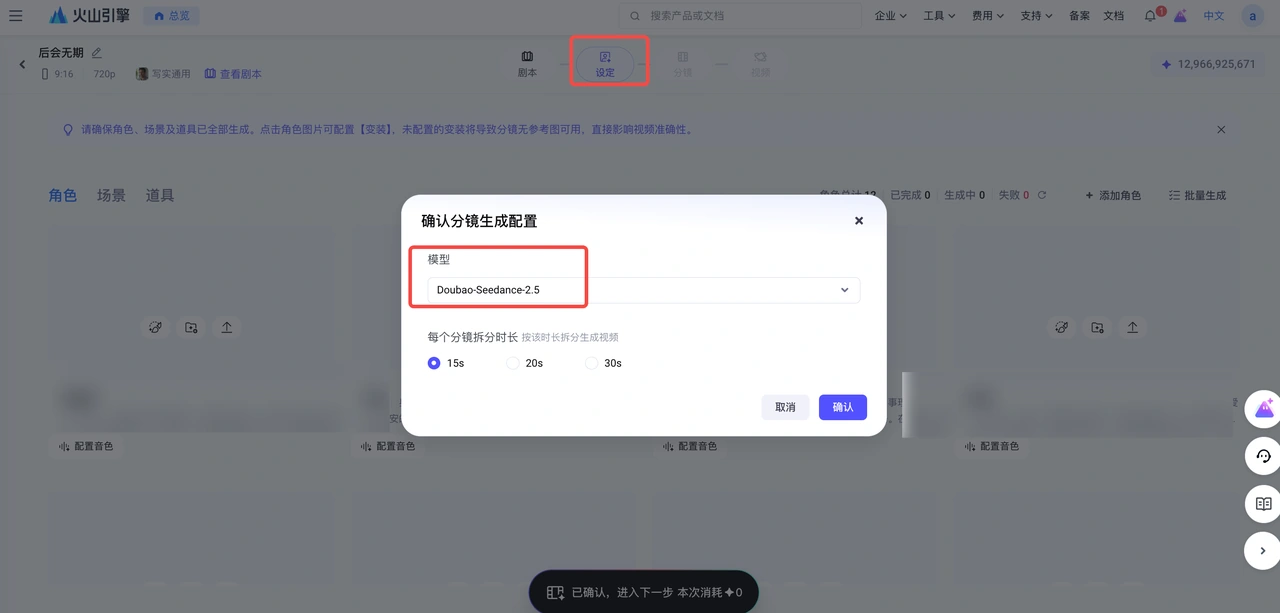1280x613 pixels.
Task: Click the 失败 0 status text
Action: point(1013,195)
